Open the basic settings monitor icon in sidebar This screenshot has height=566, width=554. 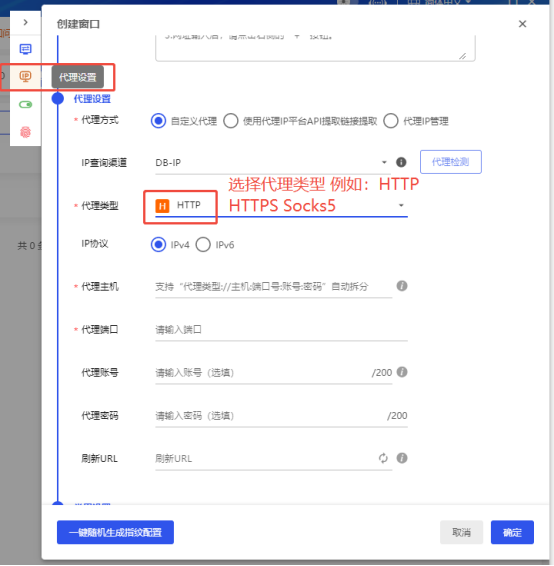(x=25, y=49)
